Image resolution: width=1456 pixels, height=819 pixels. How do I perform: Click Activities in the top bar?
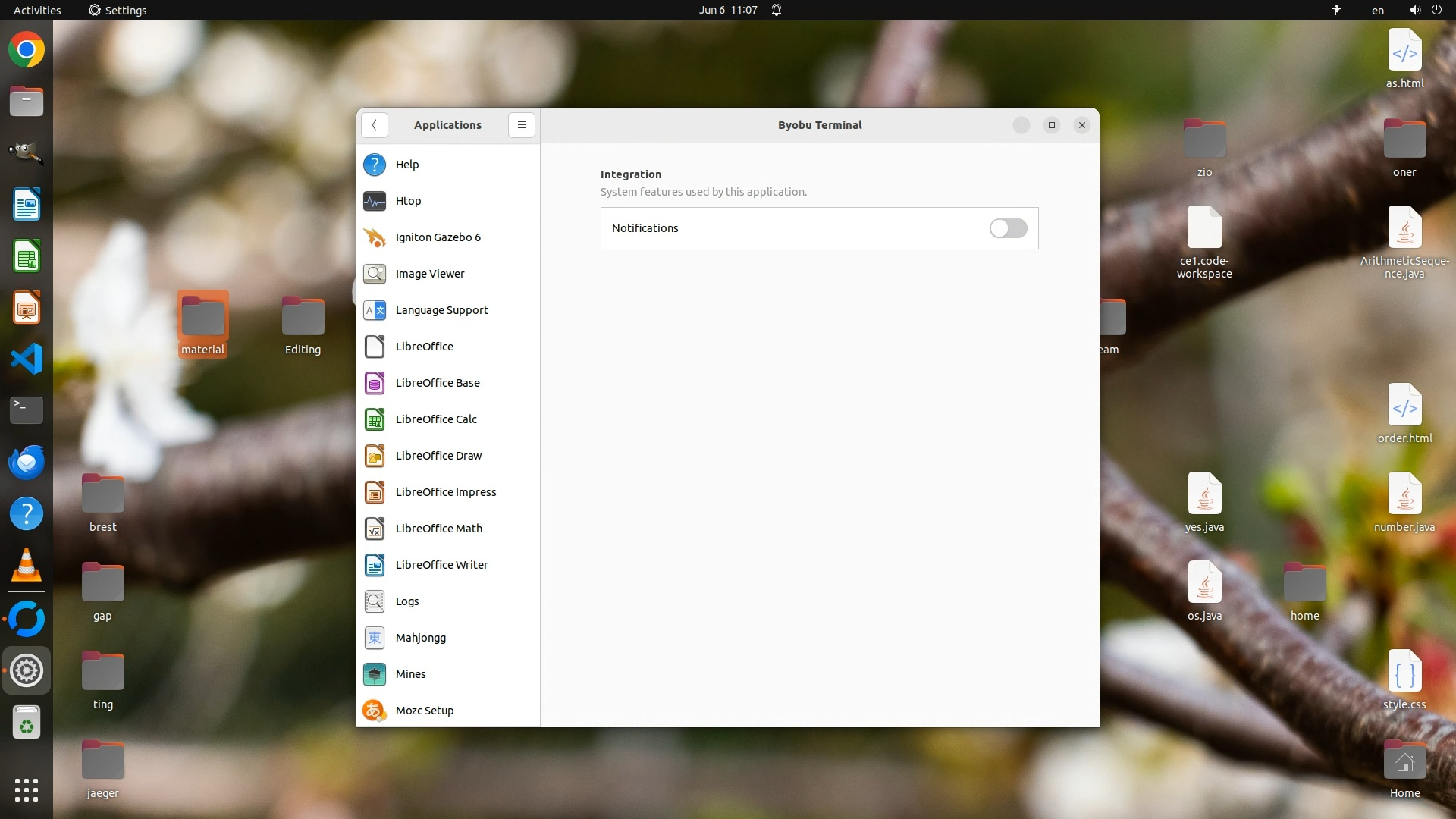point(37,10)
